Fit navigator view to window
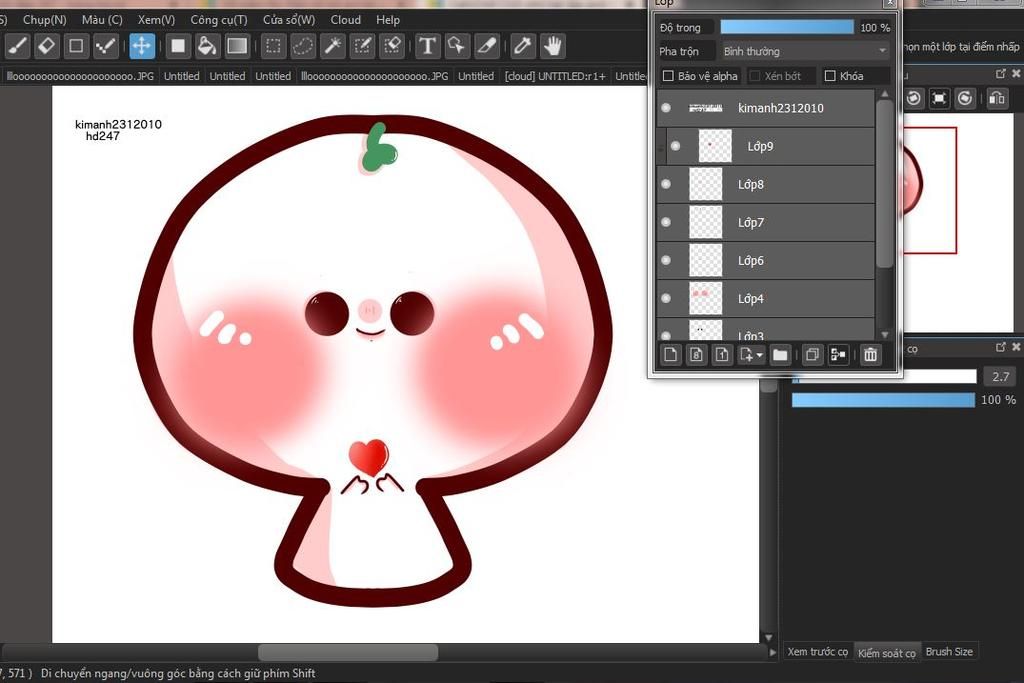1024x683 pixels. pos(939,99)
